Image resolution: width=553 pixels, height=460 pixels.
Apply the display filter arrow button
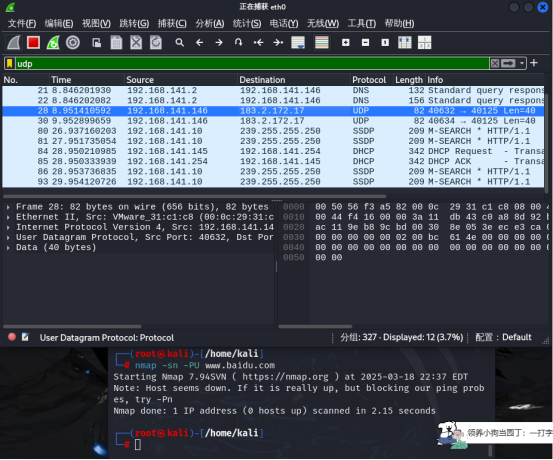tap(508, 63)
